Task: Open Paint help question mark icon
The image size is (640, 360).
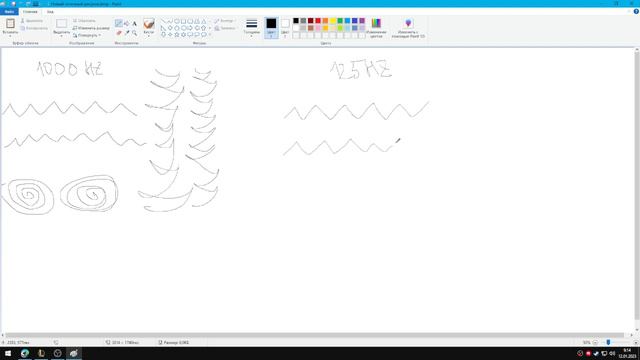Action: click(x=636, y=12)
